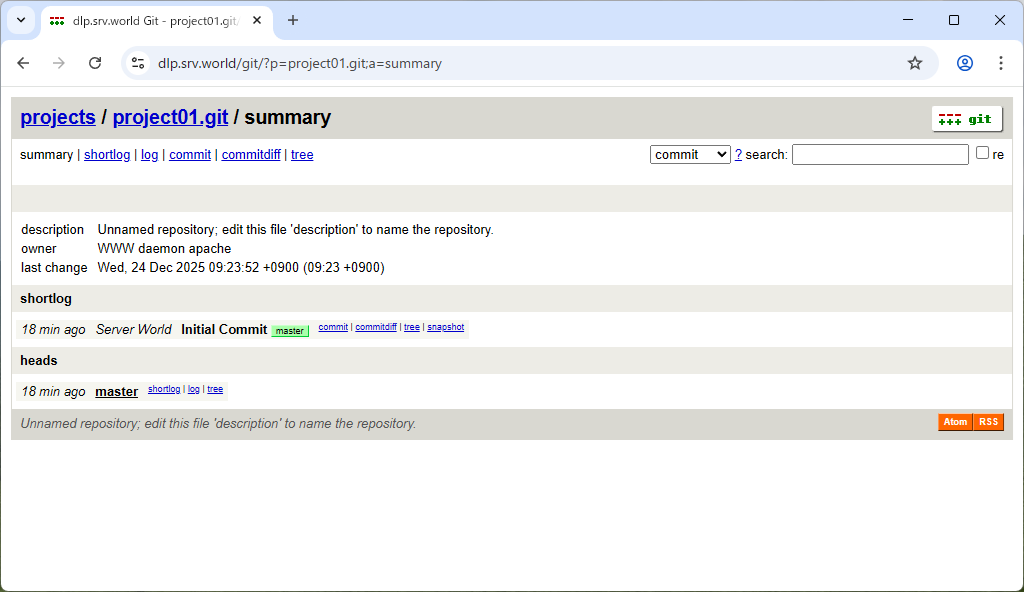This screenshot has height=592, width=1024.
Task: Maximize the browser window
Action: (953, 20)
